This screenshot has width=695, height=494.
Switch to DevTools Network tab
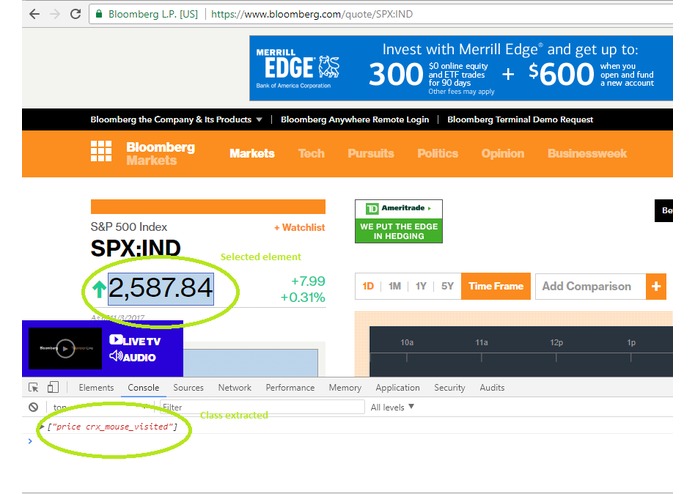[234, 388]
